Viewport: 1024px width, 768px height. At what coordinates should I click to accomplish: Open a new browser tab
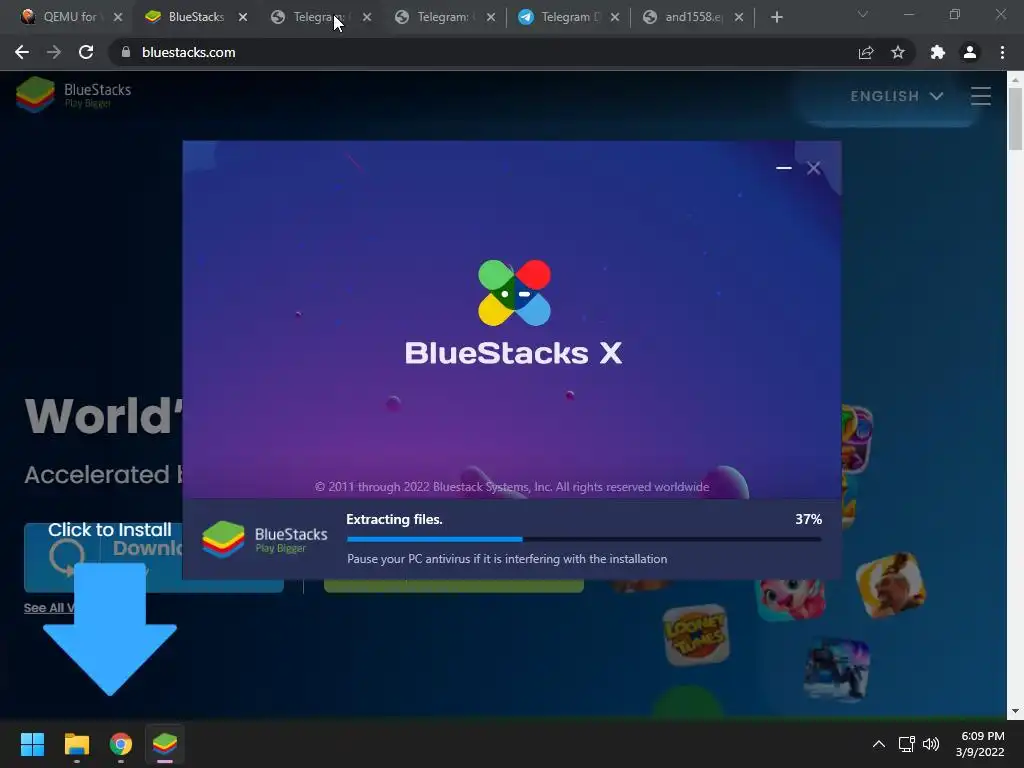[x=776, y=17]
